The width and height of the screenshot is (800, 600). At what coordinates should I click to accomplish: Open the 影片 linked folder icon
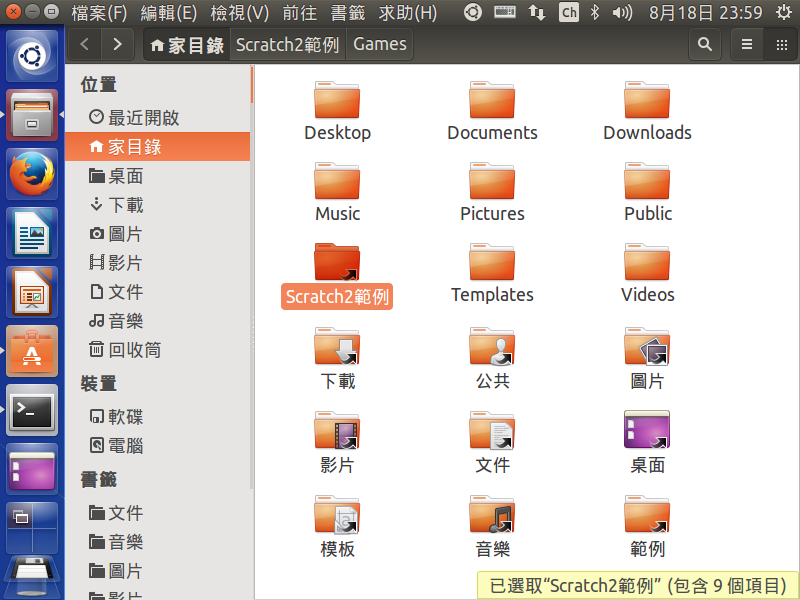pos(337,431)
